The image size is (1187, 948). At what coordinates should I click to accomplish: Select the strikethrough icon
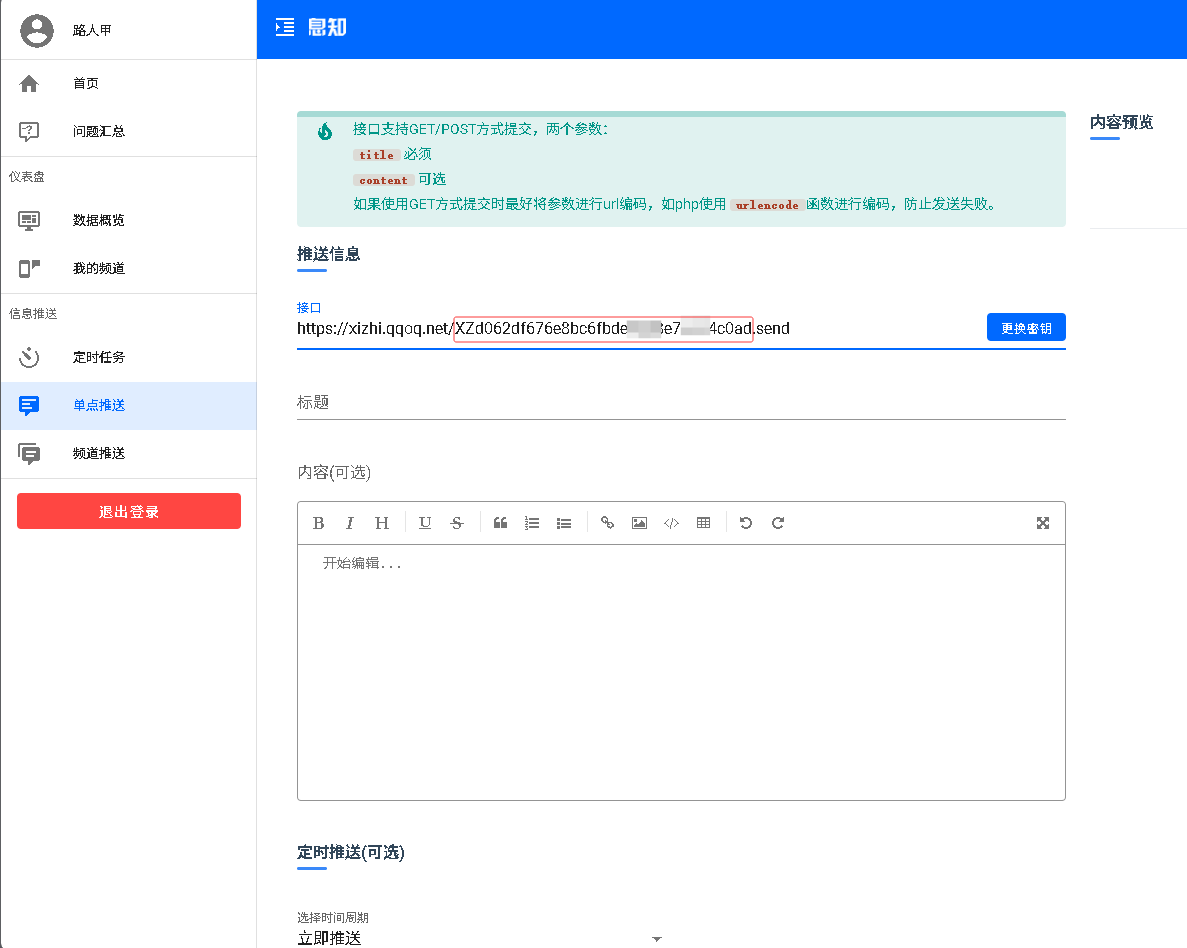coord(456,523)
